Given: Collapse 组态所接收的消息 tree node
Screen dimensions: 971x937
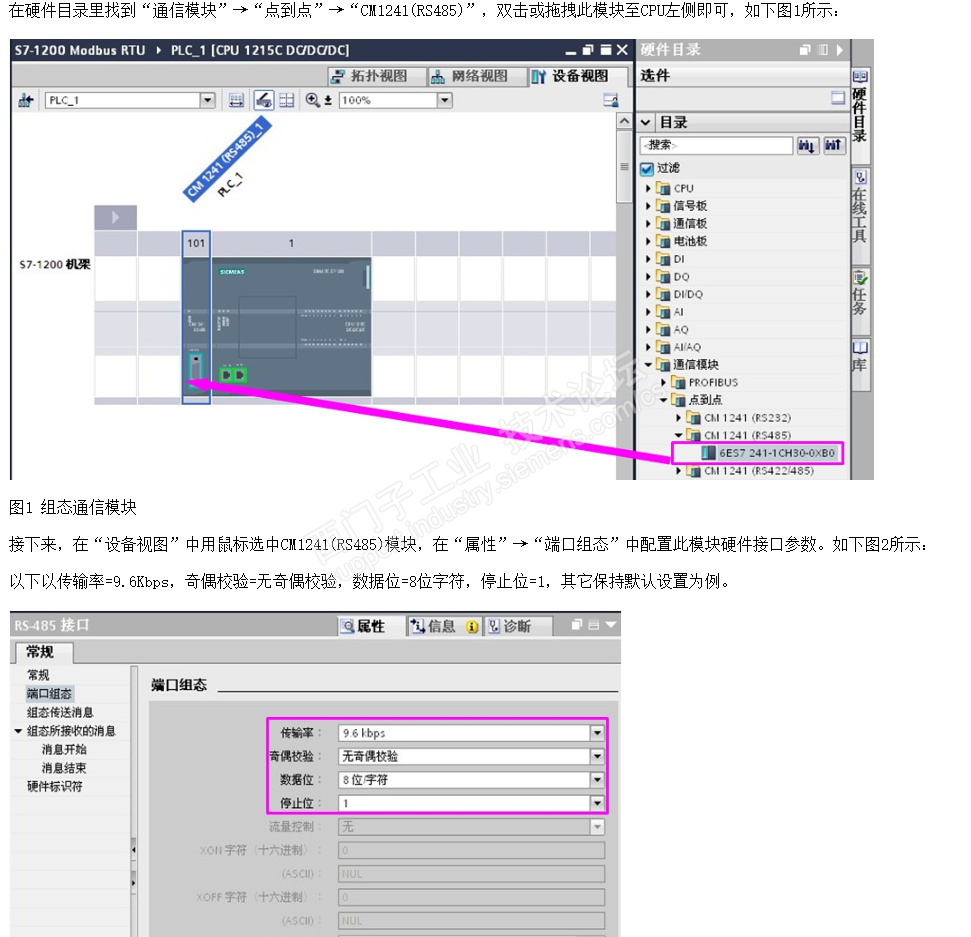Looking at the screenshot, I should [x=19, y=731].
